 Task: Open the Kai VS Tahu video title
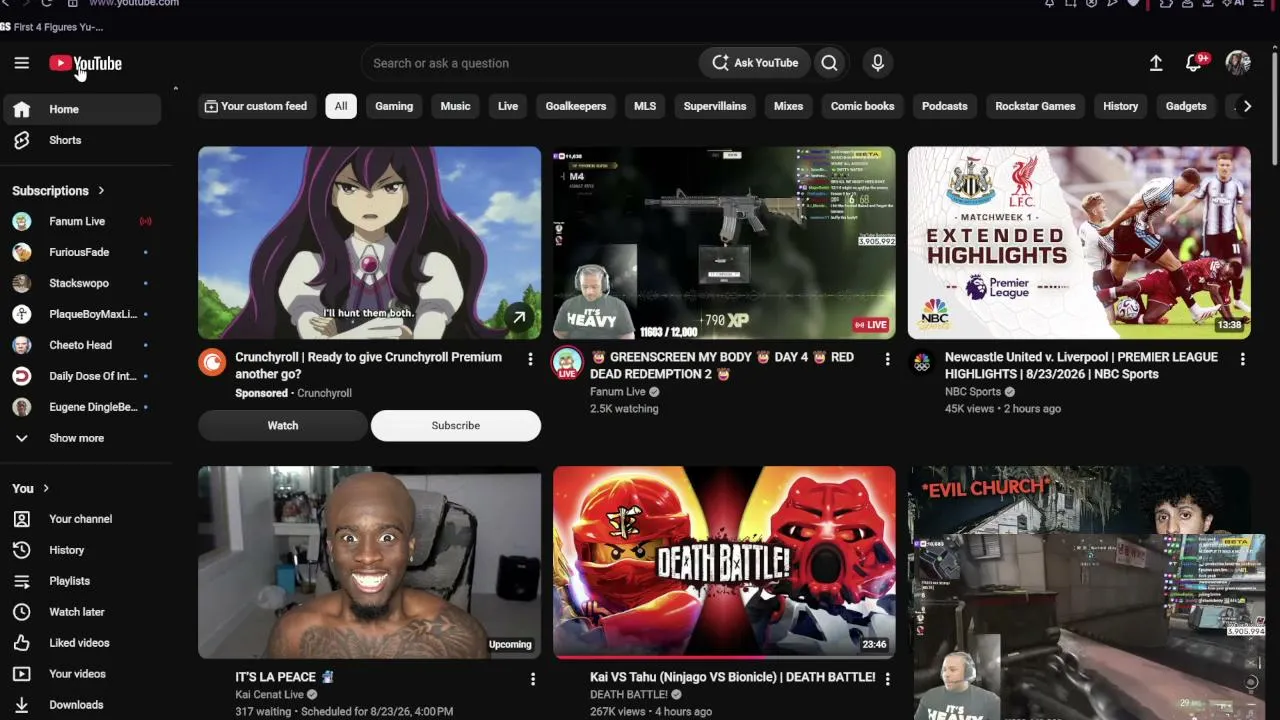[732, 677]
